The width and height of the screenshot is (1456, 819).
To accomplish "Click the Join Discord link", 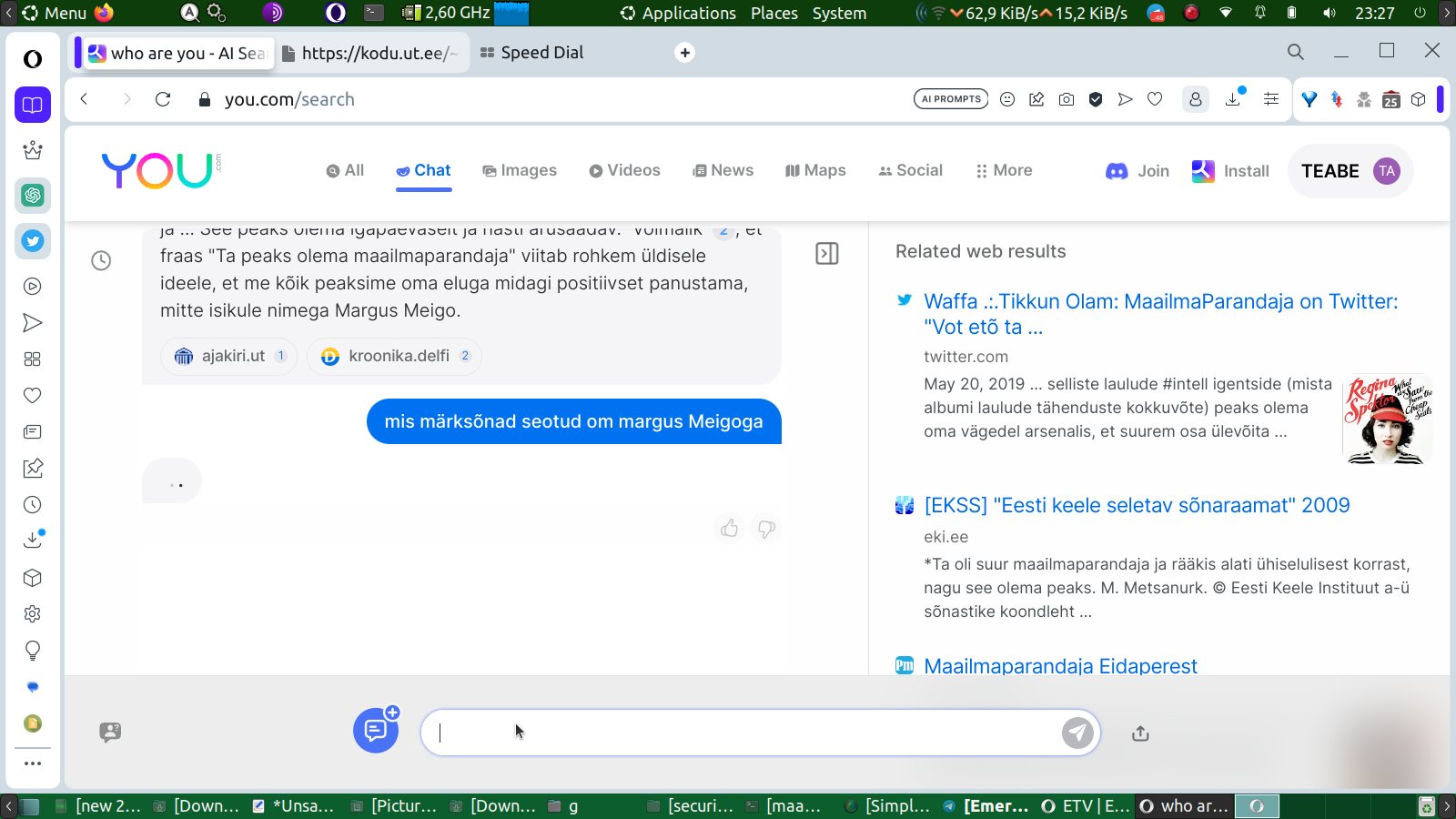I will click(1137, 171).
